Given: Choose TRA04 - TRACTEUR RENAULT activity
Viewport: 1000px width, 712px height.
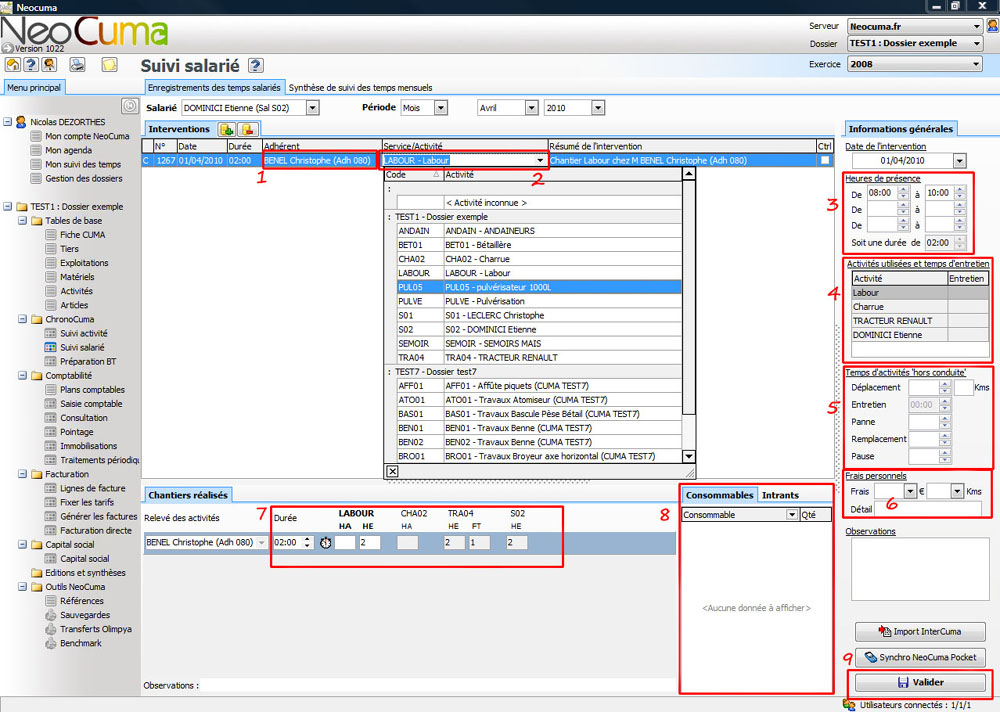Looking at the screenshot, I should tap(539, 357).
